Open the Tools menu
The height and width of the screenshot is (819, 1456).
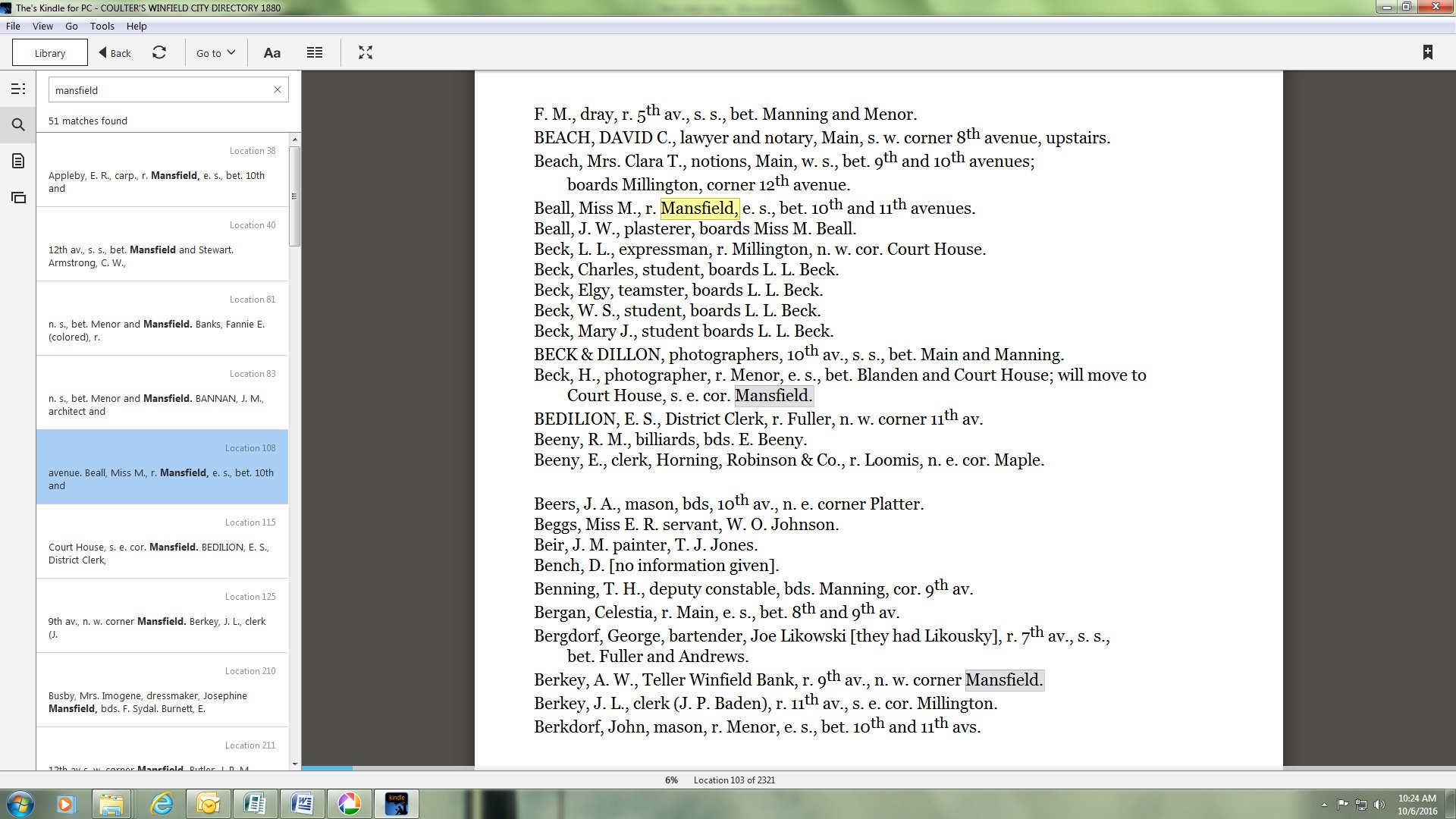coord(102,26)
